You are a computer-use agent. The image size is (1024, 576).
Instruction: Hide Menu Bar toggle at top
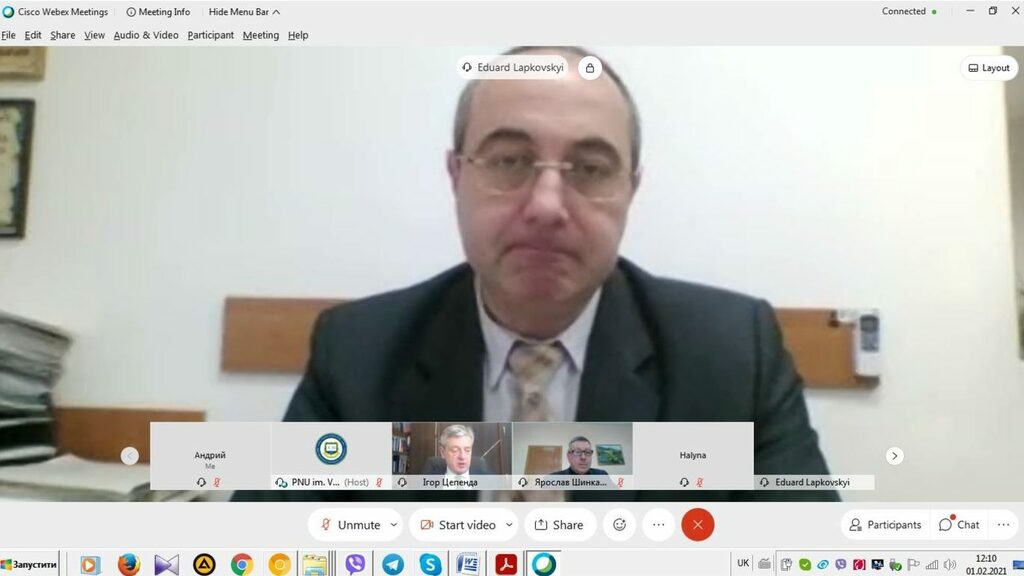click(244, 12)
